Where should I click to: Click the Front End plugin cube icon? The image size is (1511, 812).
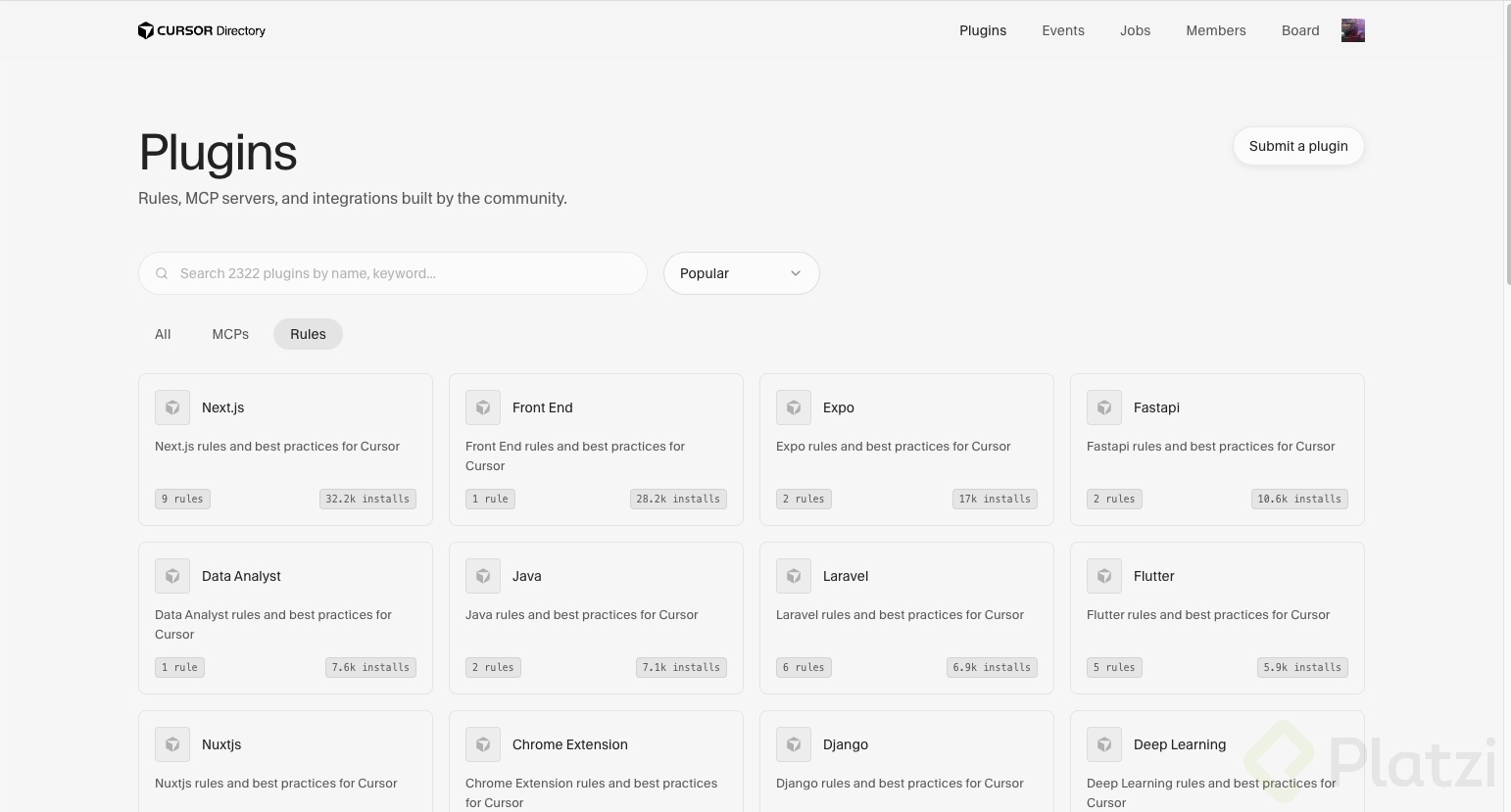483,407
